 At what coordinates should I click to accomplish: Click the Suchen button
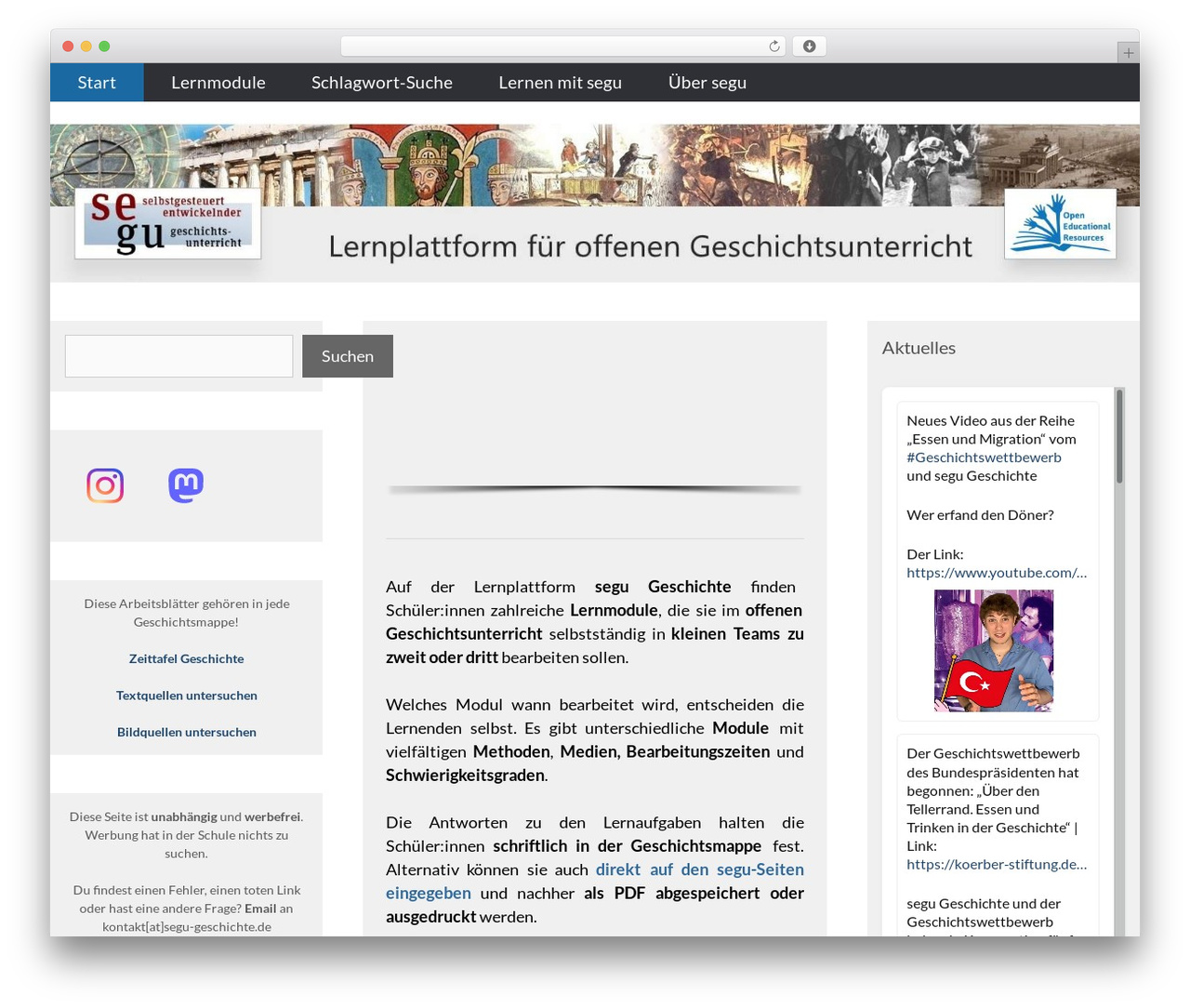click(x=348, y=356)
